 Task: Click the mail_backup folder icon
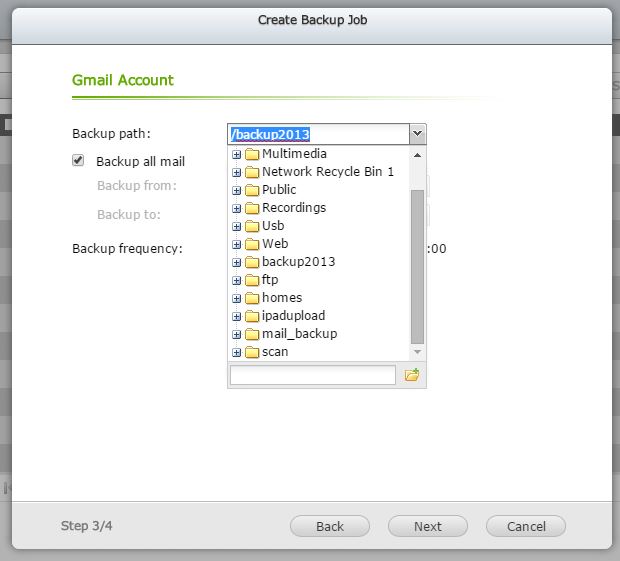point(252,334)
